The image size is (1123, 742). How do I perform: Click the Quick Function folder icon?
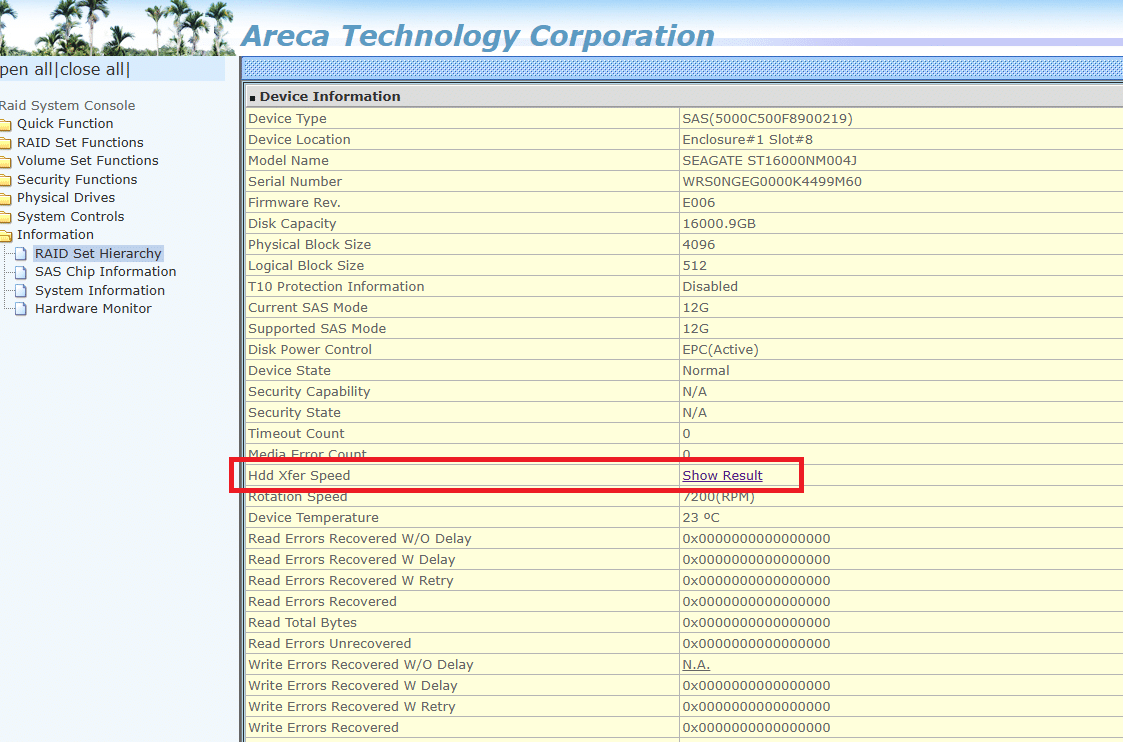(5, 124)
